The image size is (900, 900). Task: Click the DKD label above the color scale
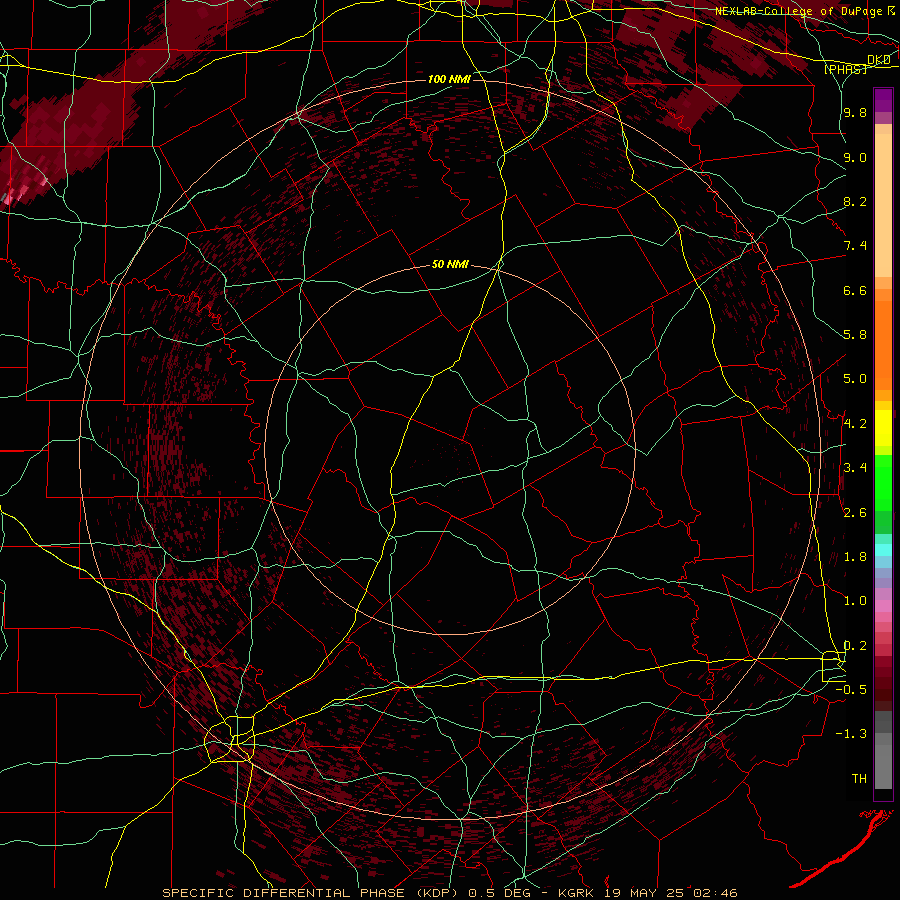(x=879, y=60)
